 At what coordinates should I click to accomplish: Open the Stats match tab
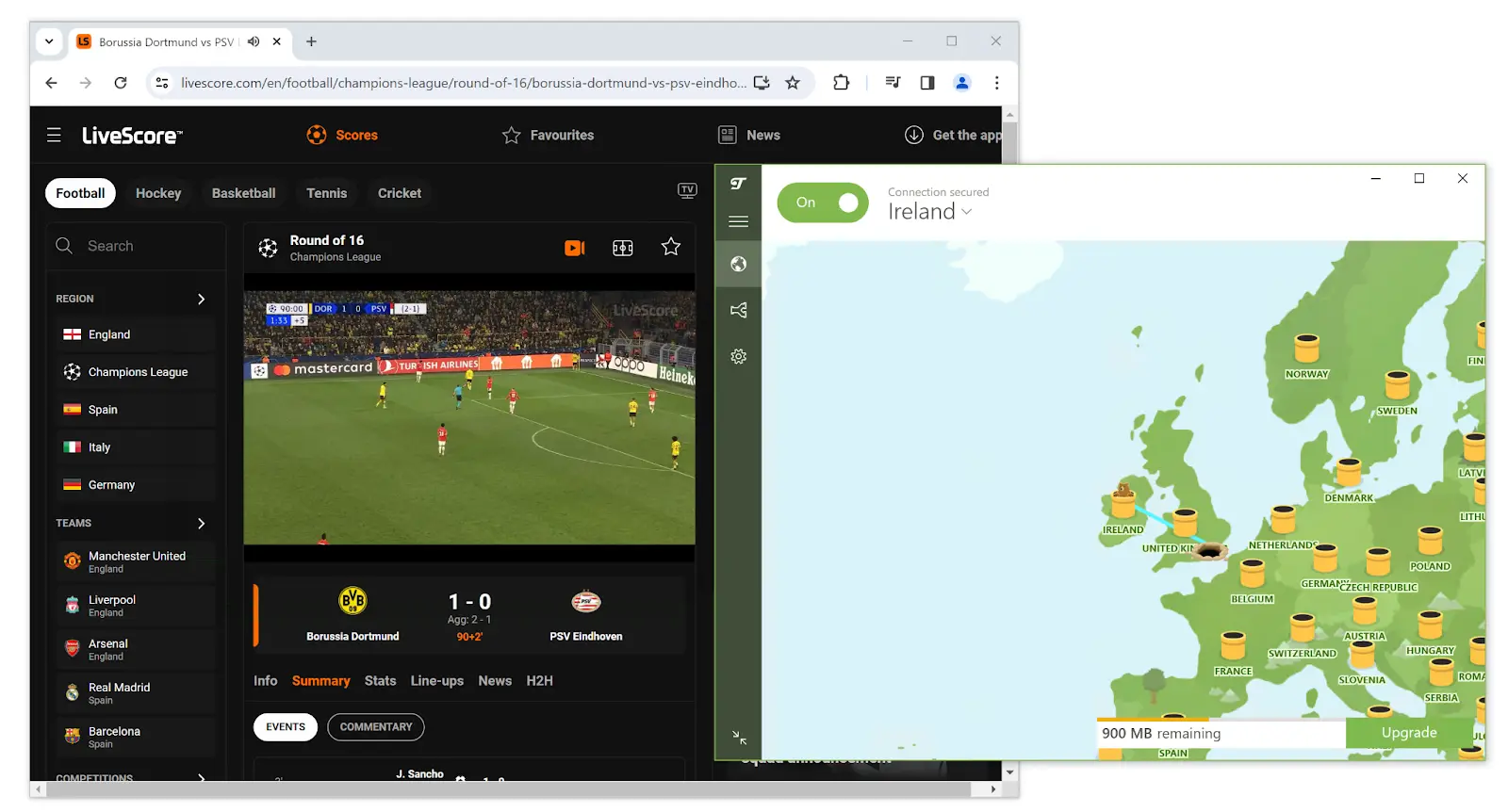[x=381, y=680]
